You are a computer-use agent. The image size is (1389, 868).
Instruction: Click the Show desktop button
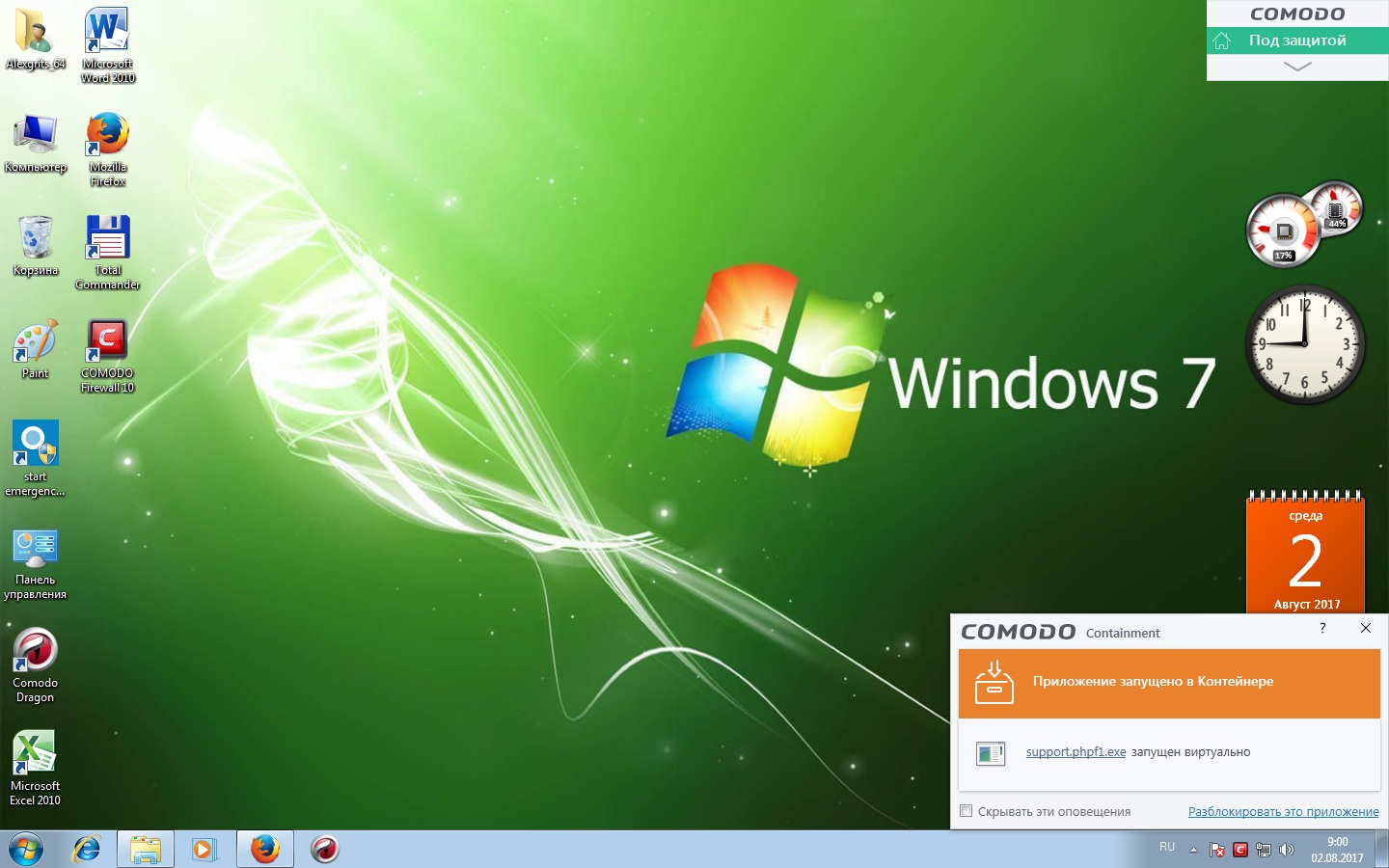pyautogui.click(x=1382, y=850)
